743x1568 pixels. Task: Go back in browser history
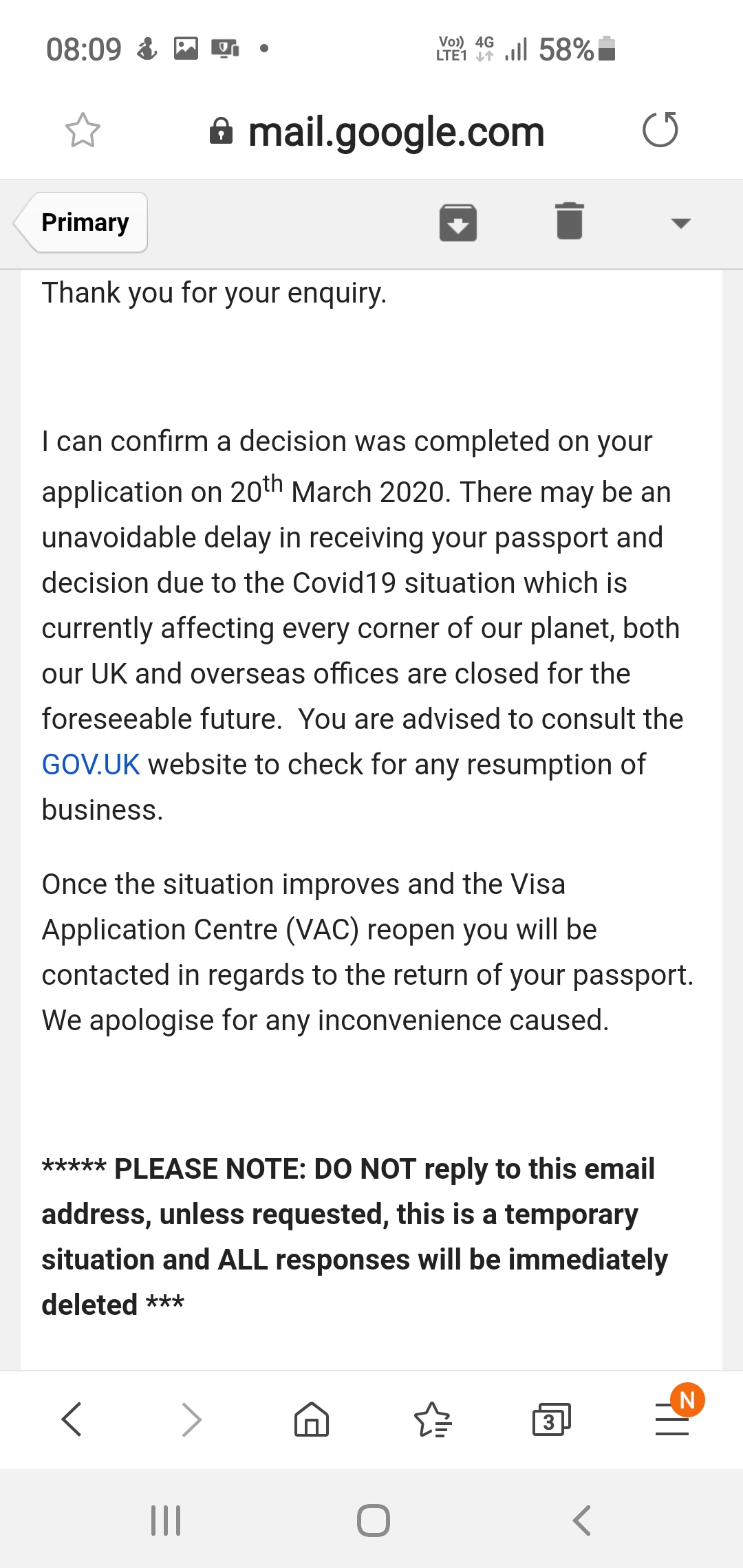[x=72, y=1419]
